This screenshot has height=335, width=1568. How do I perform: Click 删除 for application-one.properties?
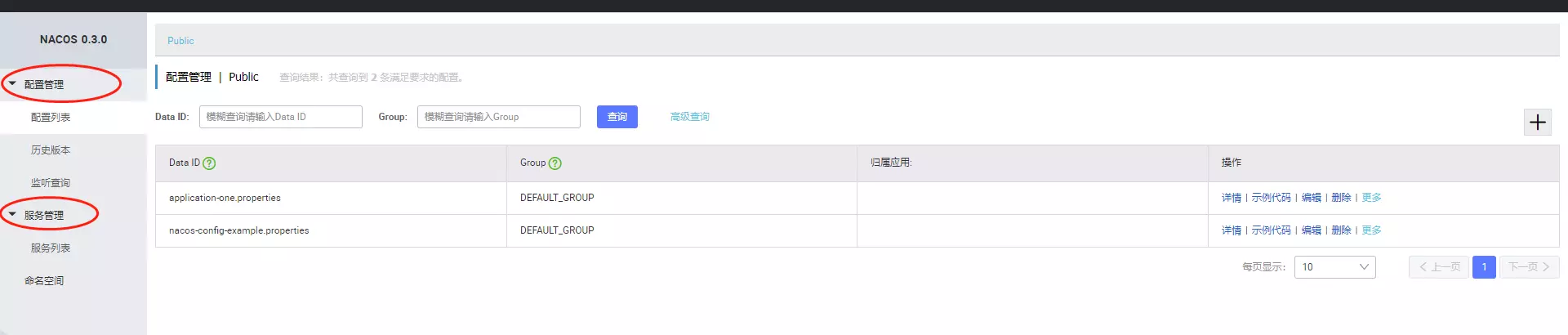point(1342,198)
